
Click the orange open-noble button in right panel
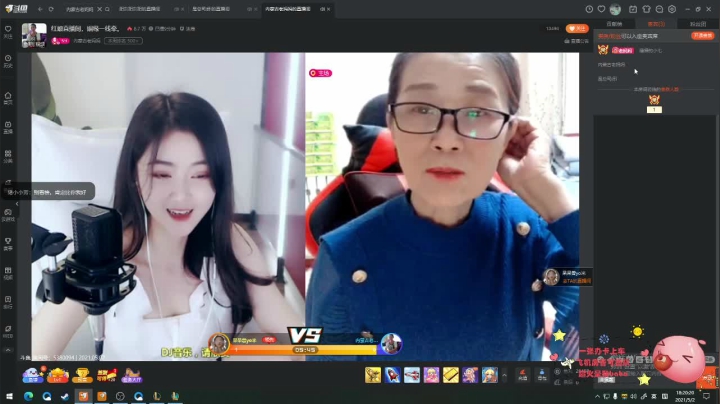tap(703, 35)
